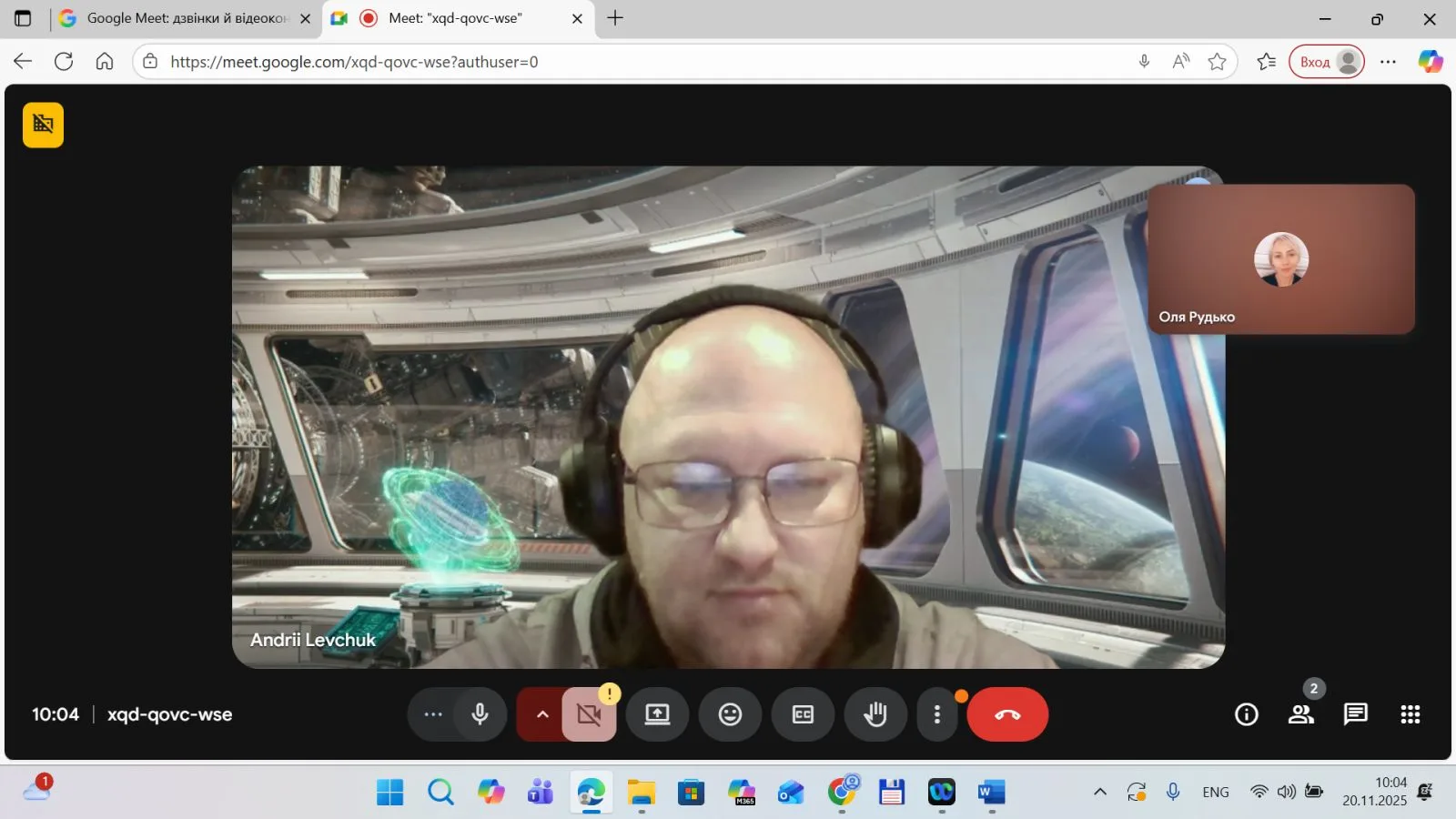
Task: Switch to the Google Meet first tab
Action: click(x=182, y=18)
